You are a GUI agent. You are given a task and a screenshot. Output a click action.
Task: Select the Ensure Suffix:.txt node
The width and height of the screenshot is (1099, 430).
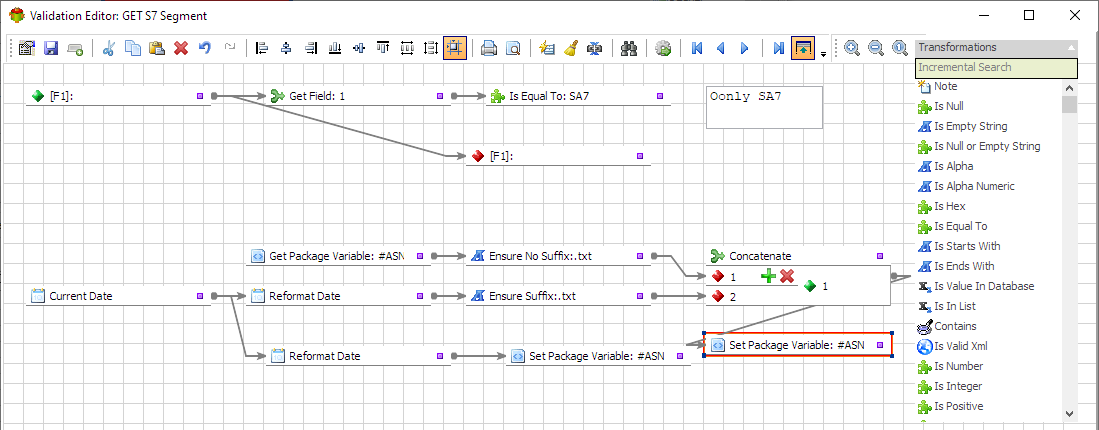558,296
